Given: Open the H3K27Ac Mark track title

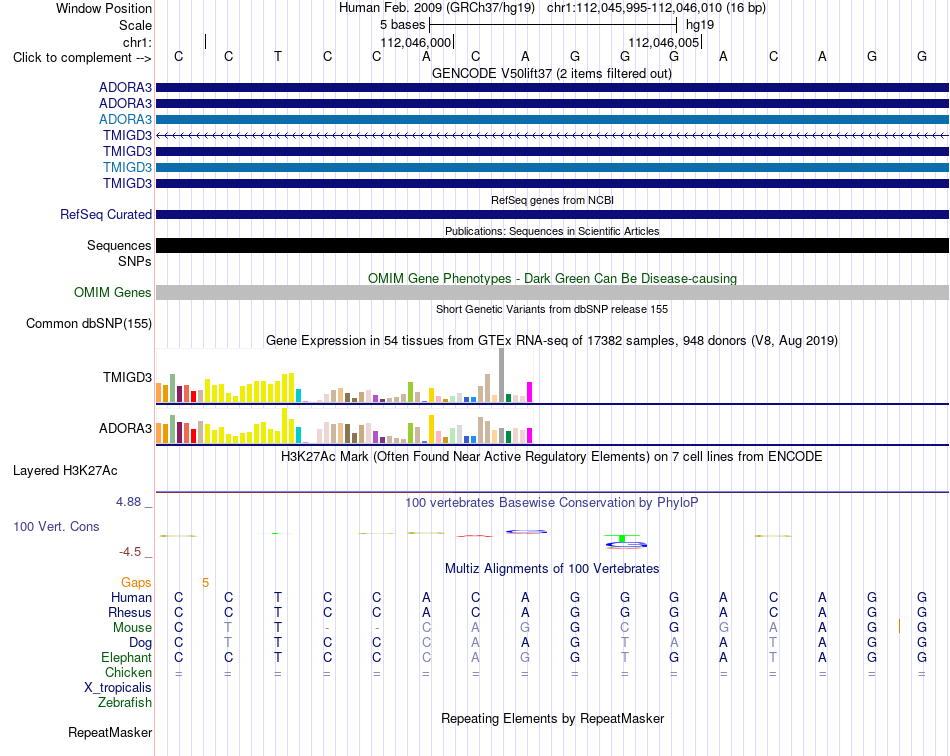Looking at the screenshot, I should [x=552, y=457].
